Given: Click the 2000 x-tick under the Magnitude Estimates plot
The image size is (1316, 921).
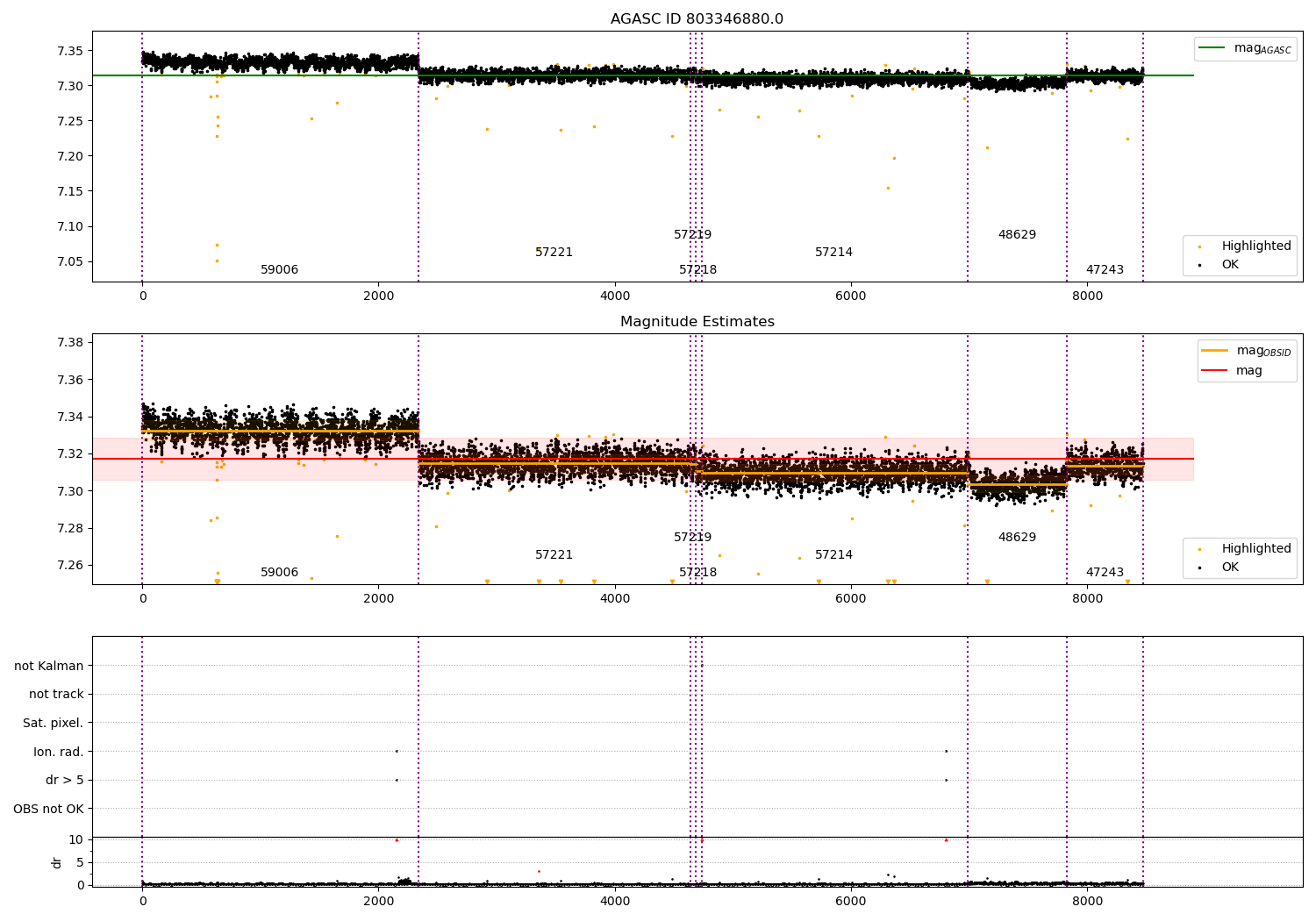Looking at the screenshot, I should click(378, 598).
